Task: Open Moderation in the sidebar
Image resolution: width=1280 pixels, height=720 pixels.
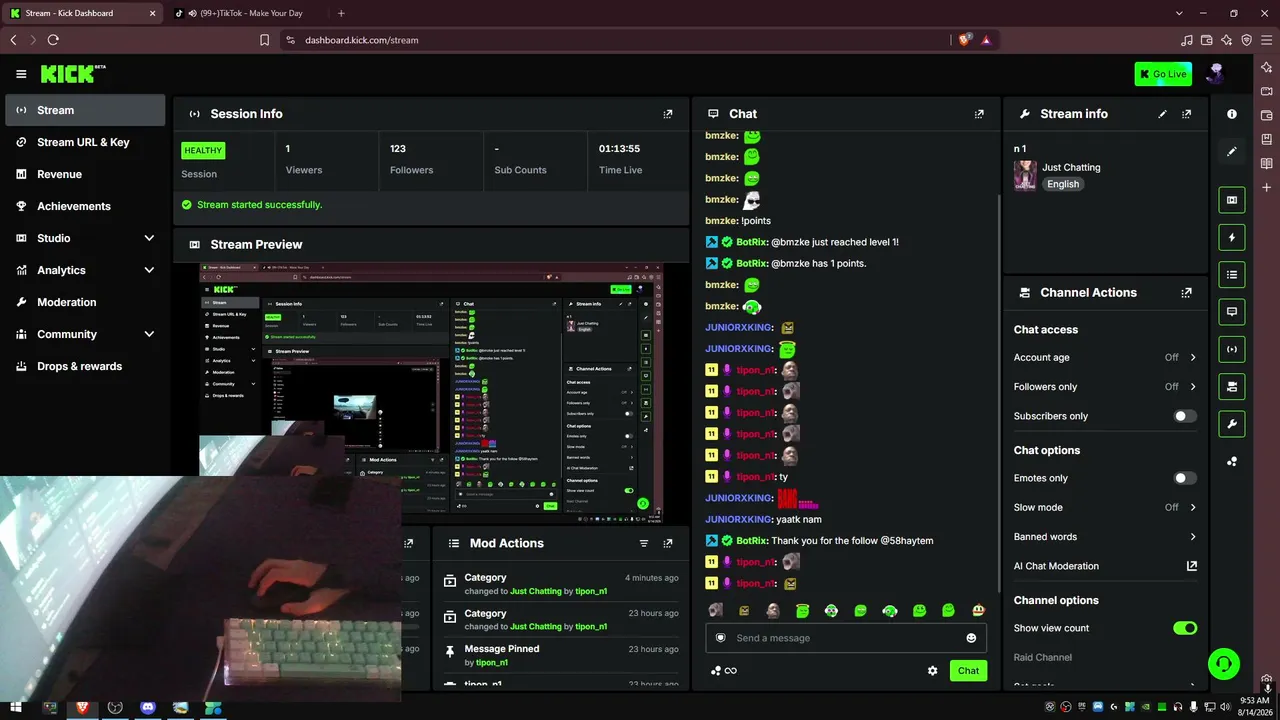Action: [x=85, y=302]
